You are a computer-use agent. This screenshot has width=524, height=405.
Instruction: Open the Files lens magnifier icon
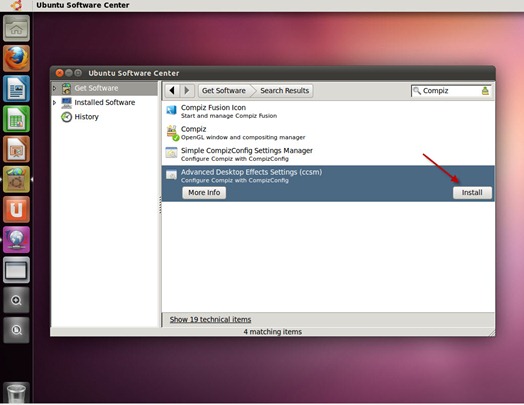point(16,330)
